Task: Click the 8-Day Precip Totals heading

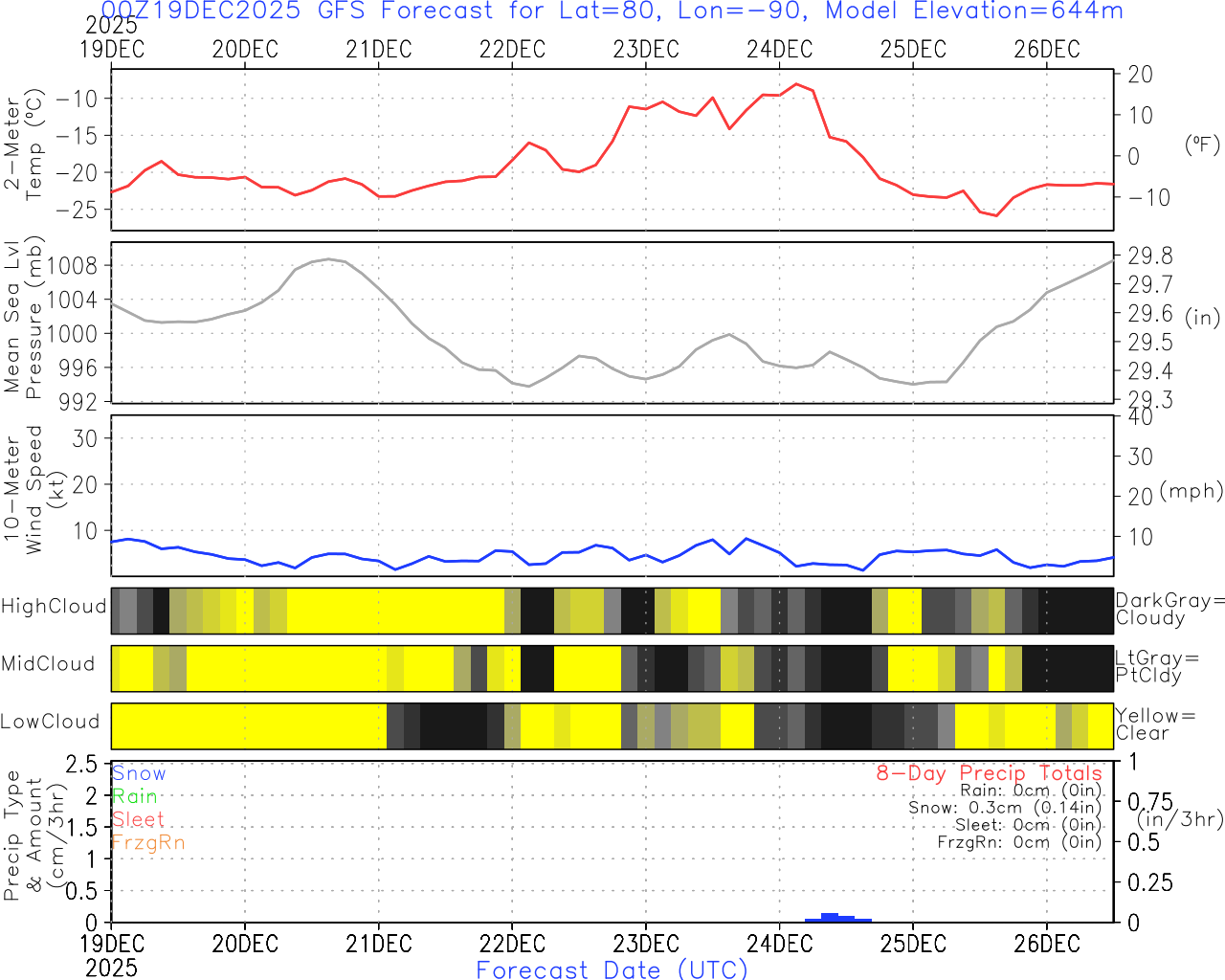Action: pos(989,773)
